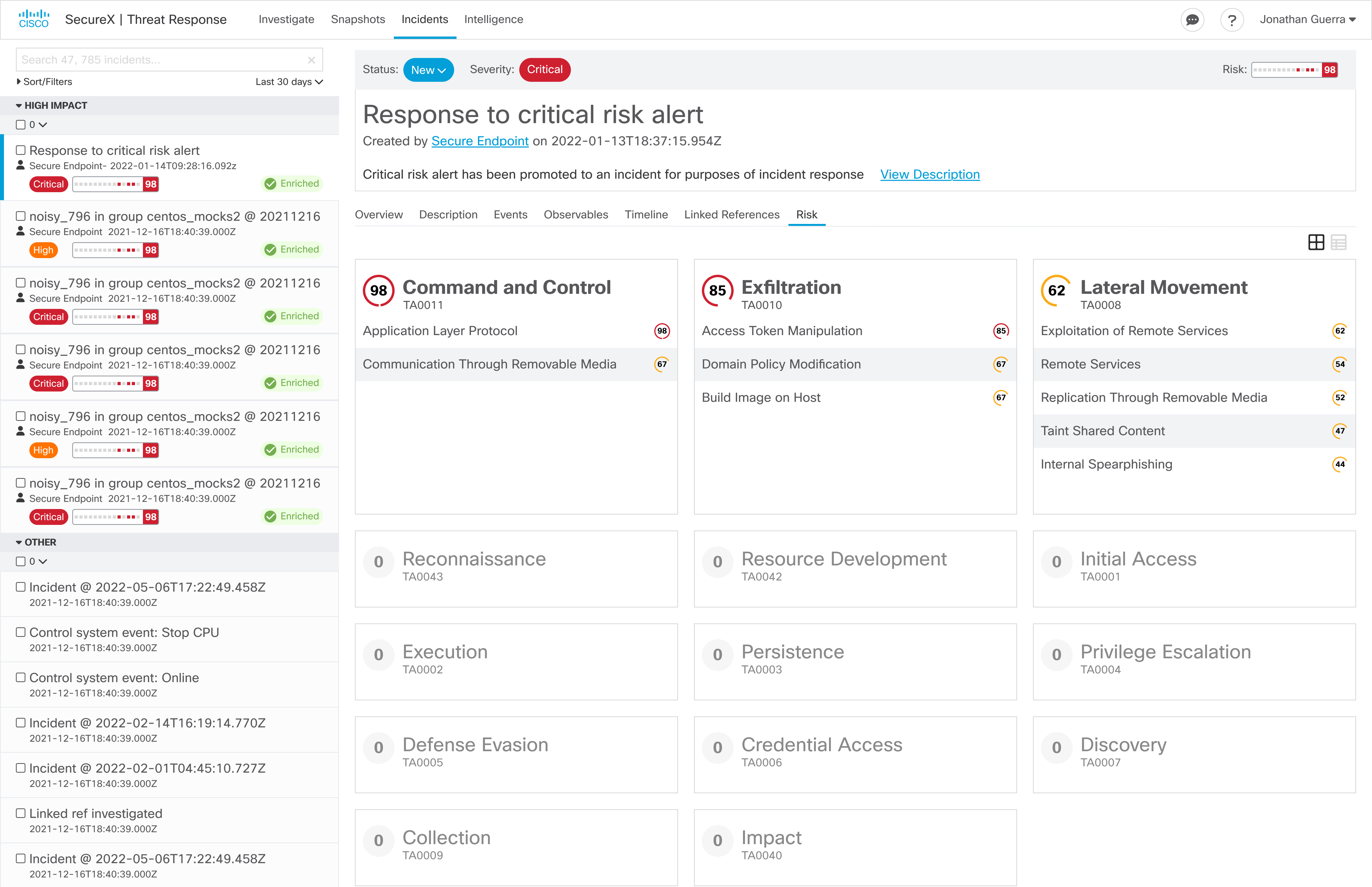This screenshot has width=1372, height=887.
Task: Click Internal Spearphishing score badge
Action: pyautogui.click(x=1340, y=465)
